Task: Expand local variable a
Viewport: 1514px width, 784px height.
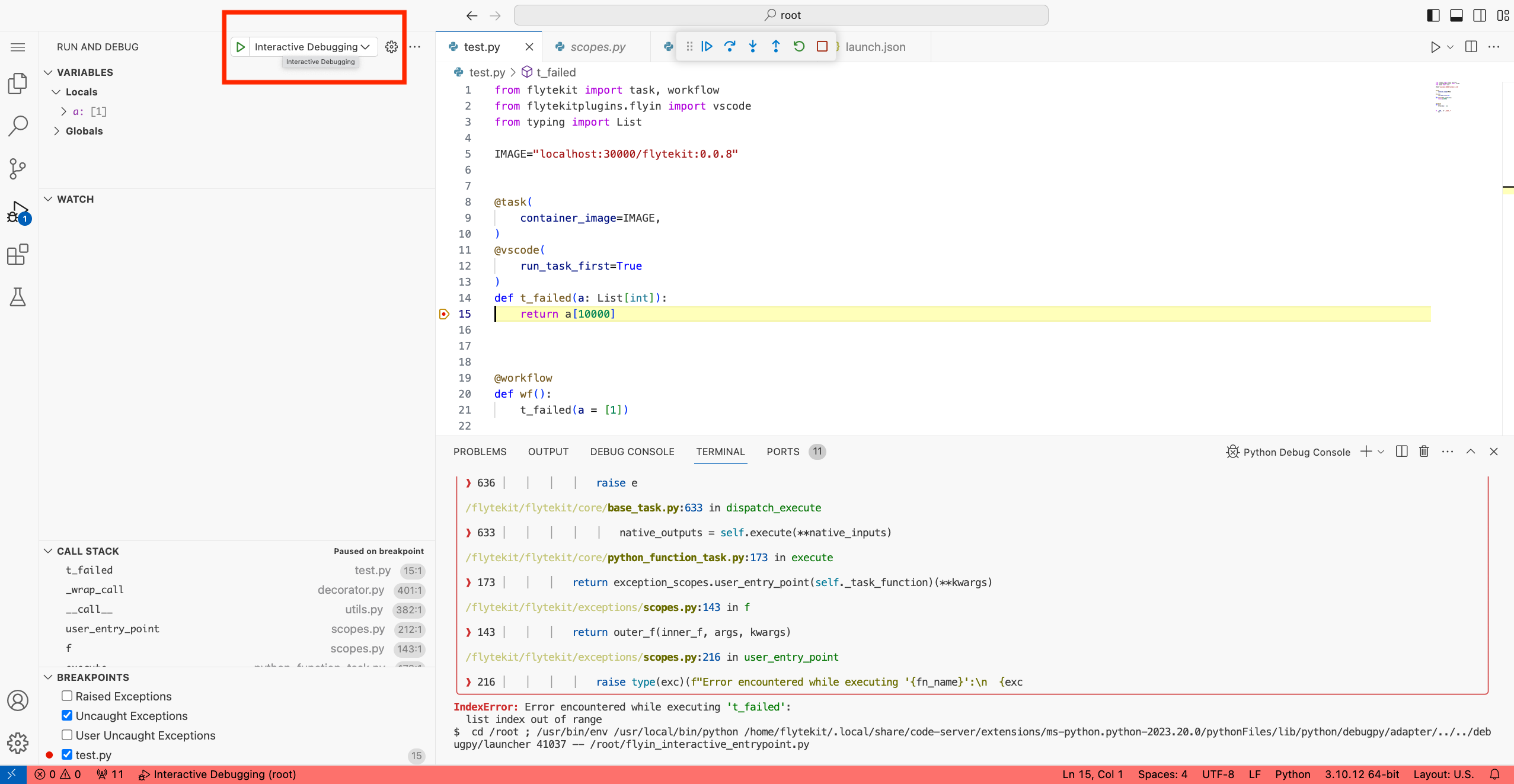Action: click(x=64, y=111)
